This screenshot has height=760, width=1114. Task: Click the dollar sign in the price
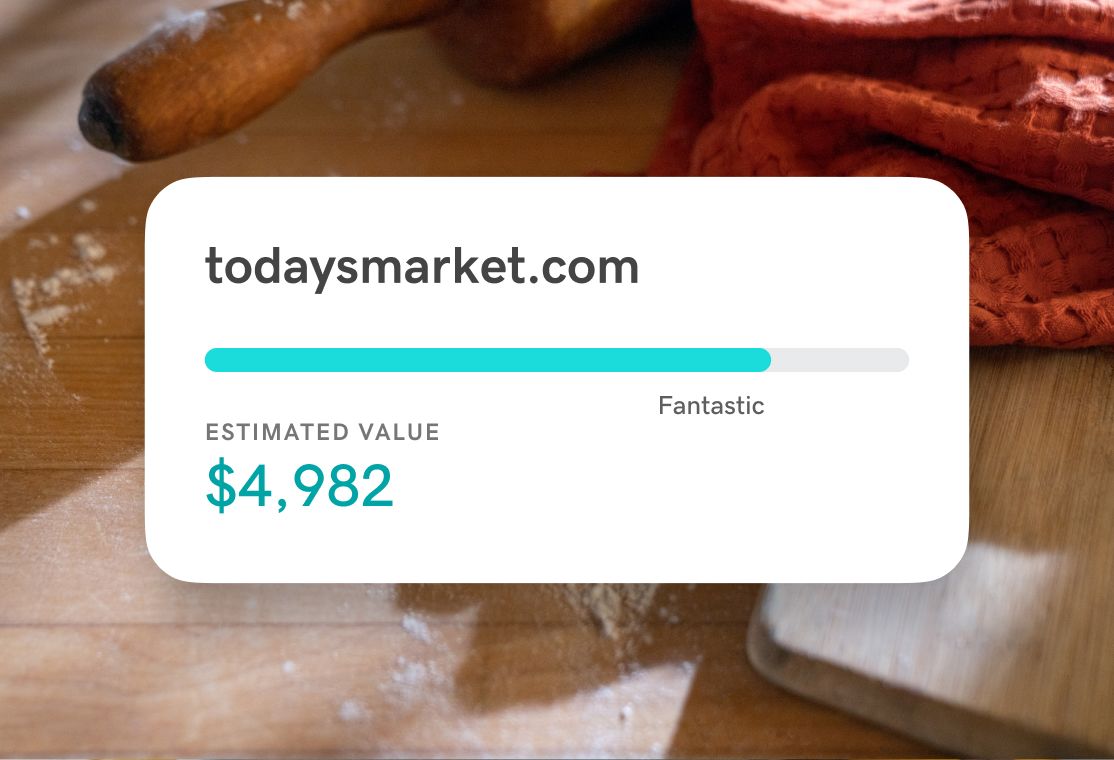(x=219, y=486)
